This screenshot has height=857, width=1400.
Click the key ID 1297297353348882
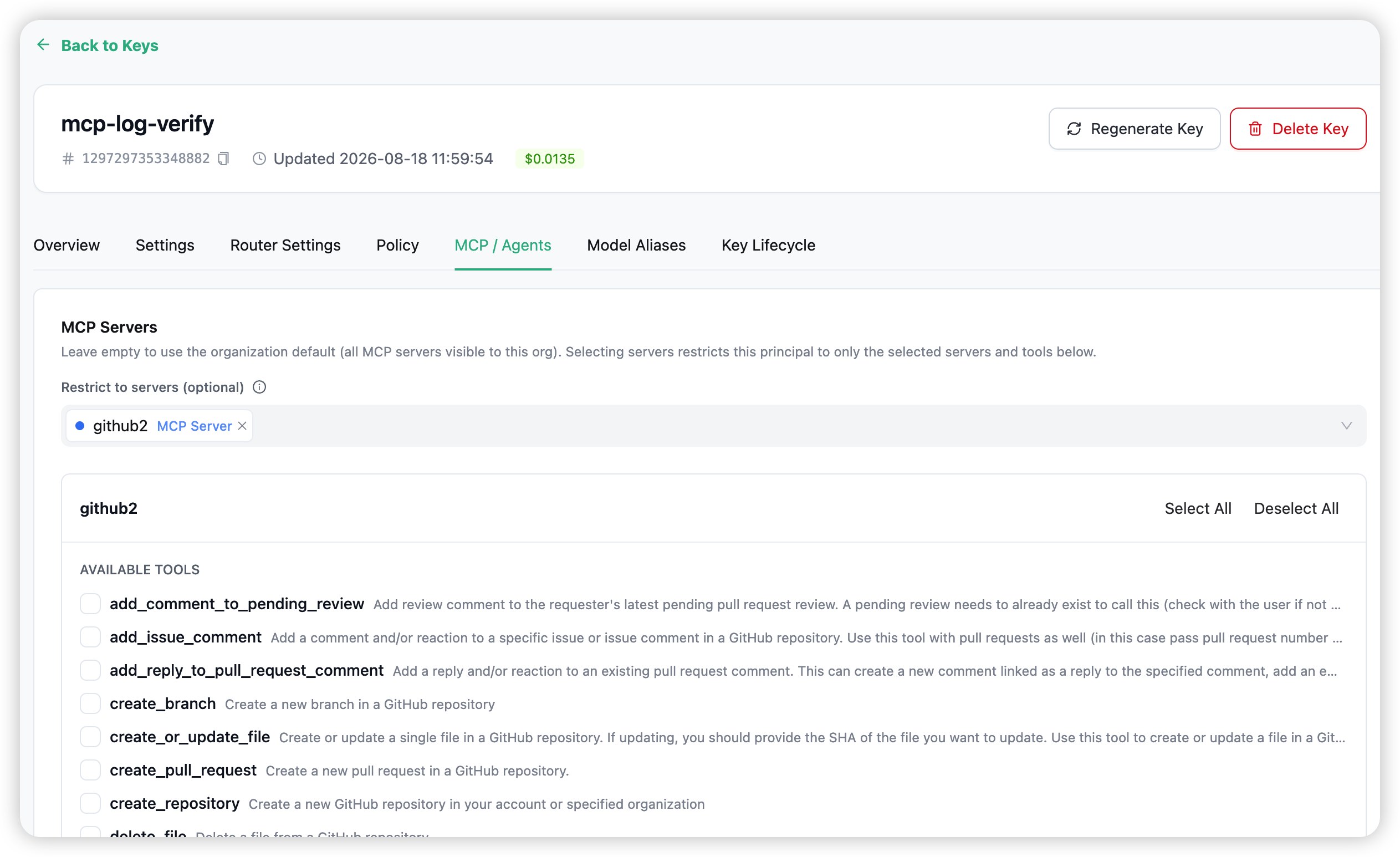(x=146, y=158)
